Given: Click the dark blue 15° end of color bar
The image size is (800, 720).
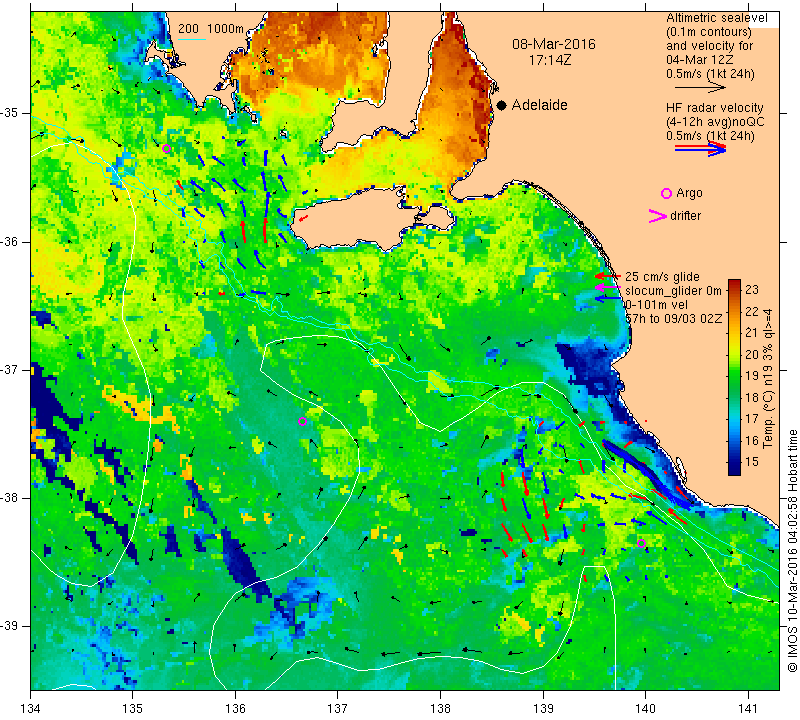Looking at the screenshot, I should click(734, 467).
